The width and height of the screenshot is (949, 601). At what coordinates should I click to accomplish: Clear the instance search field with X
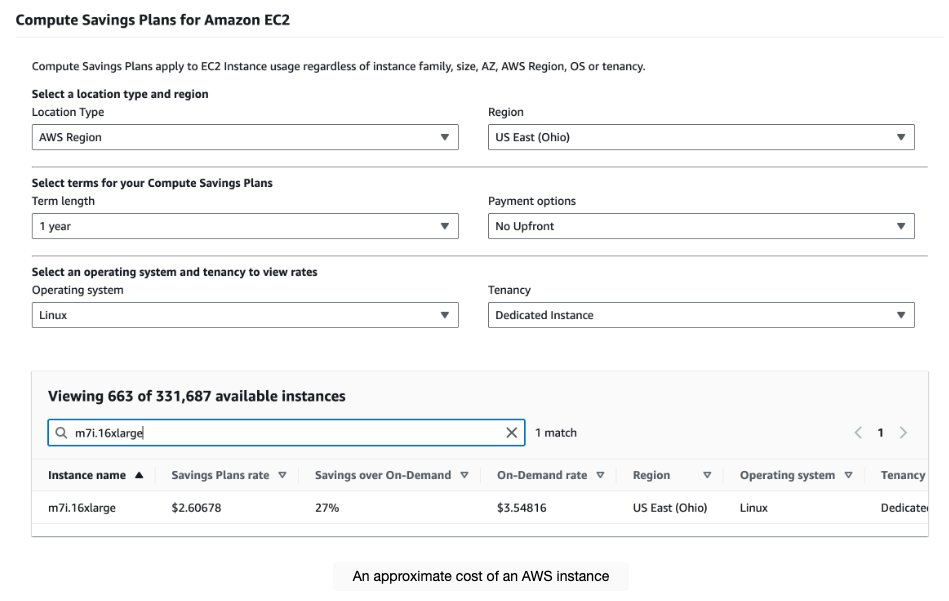coord(511,433)
